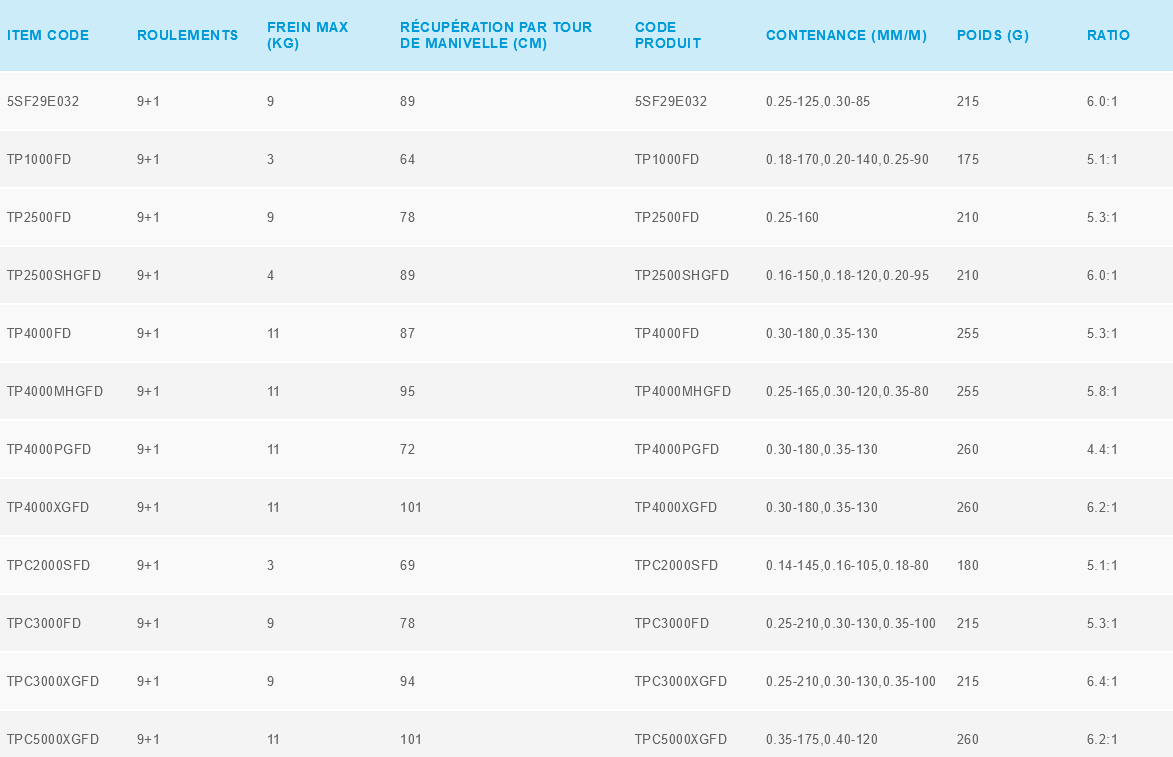Click the 175 weight value

click(967, 160)
